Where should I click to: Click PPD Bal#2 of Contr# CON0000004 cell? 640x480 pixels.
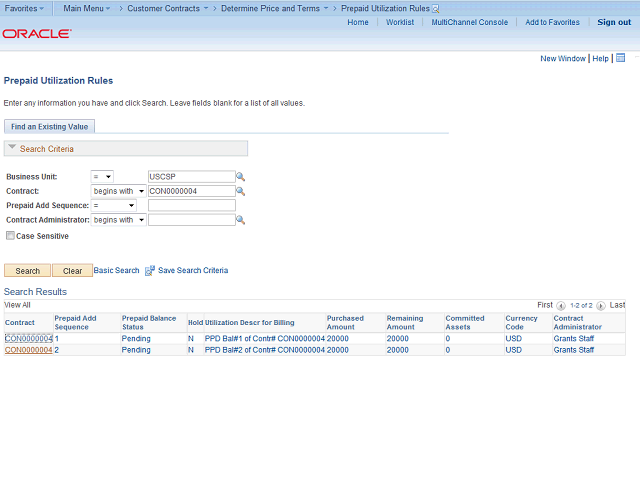(x=264, y=350)
